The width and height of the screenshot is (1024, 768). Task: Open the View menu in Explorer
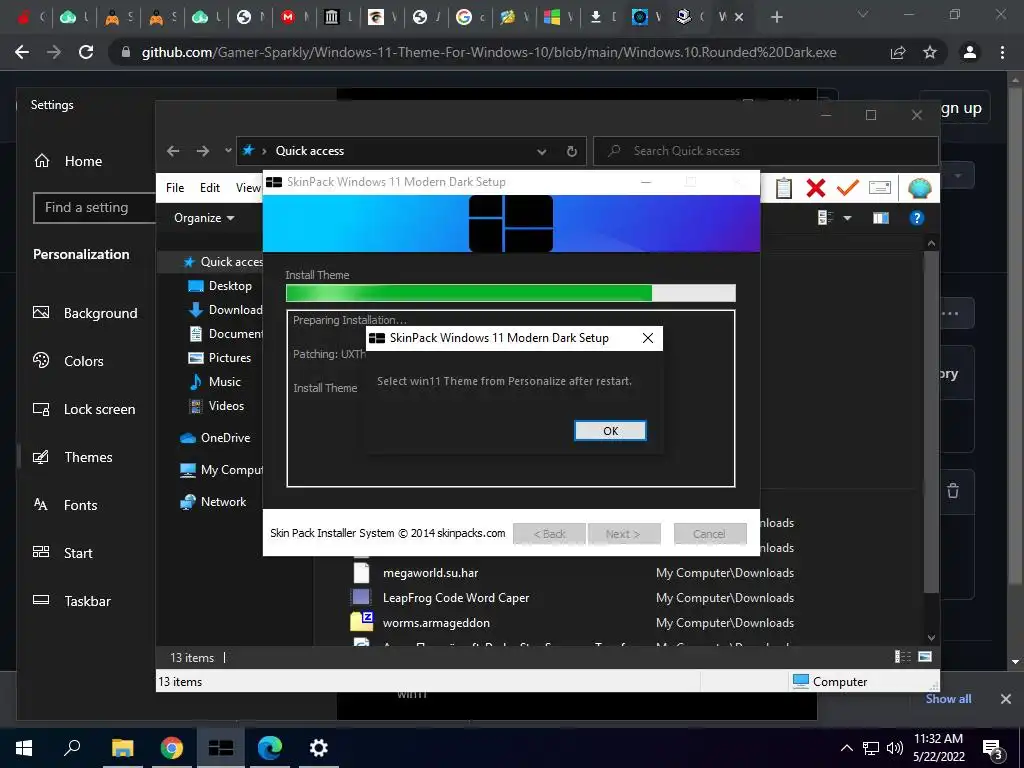pos(248,188)
